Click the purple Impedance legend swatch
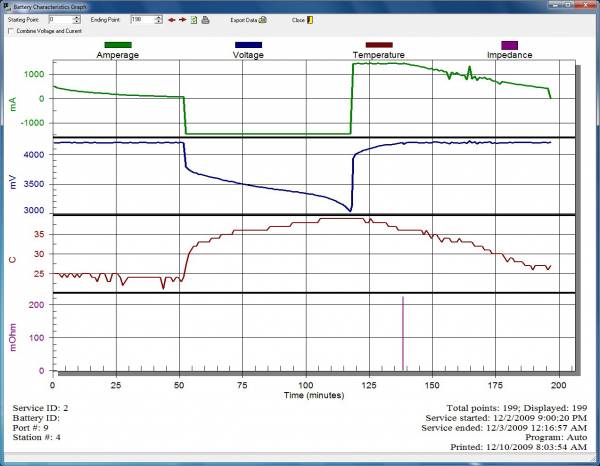Screen dimensions: 600x466 pos(510,46)
